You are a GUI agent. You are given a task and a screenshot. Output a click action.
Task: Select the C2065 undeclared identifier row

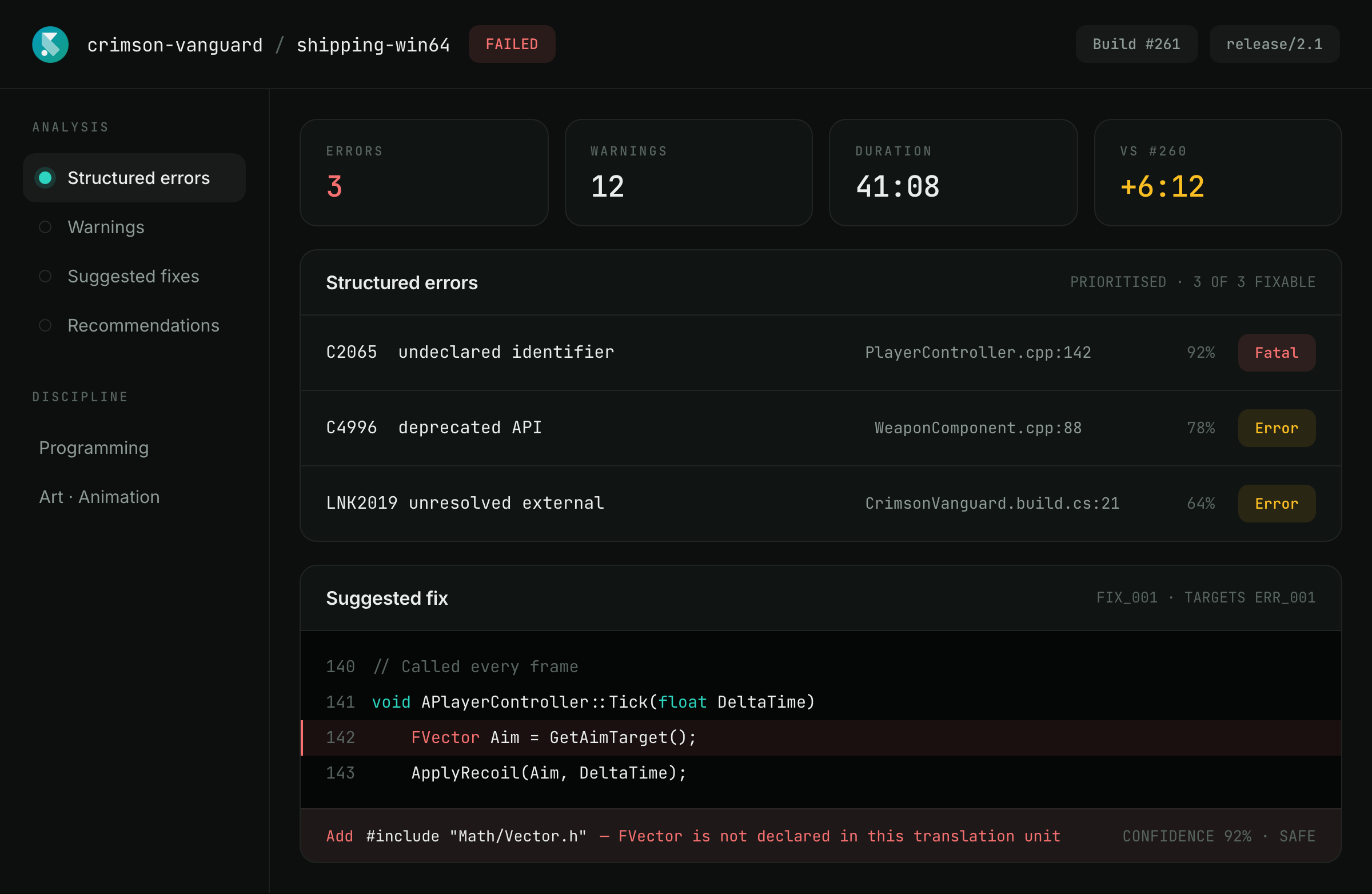[821, 353]
